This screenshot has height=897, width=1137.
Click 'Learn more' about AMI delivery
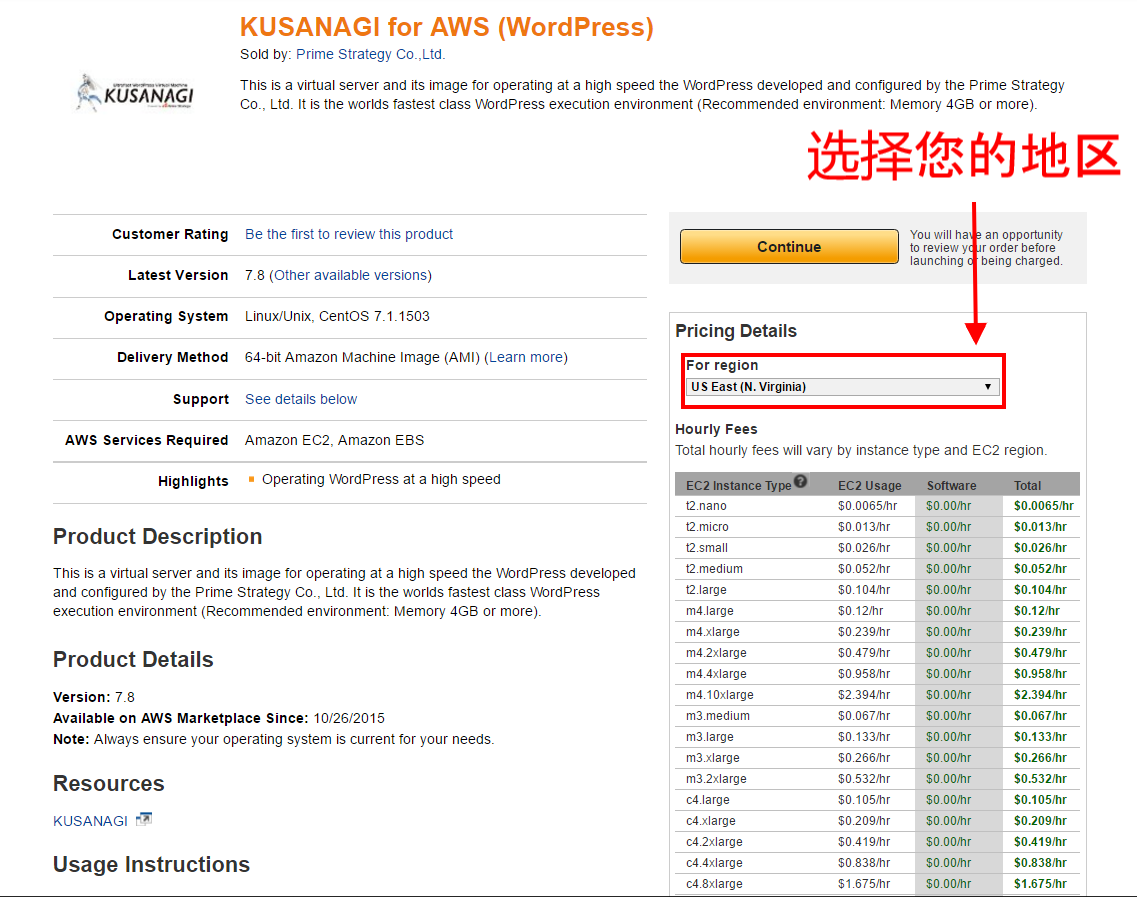tap(526, 357)
